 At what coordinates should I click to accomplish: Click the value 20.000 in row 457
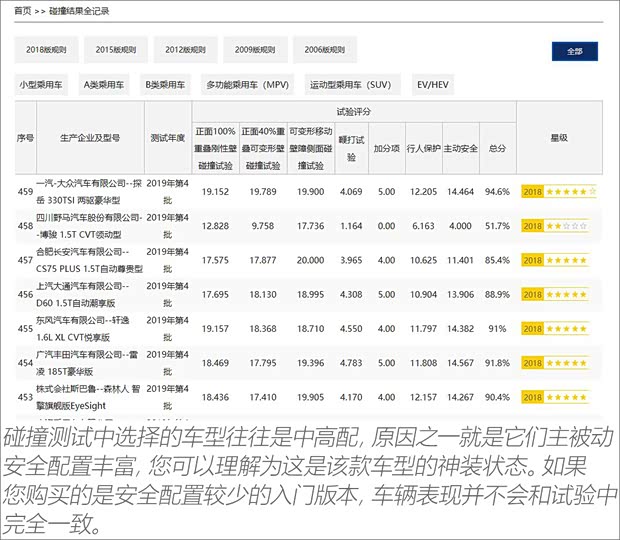coord(311,260)
